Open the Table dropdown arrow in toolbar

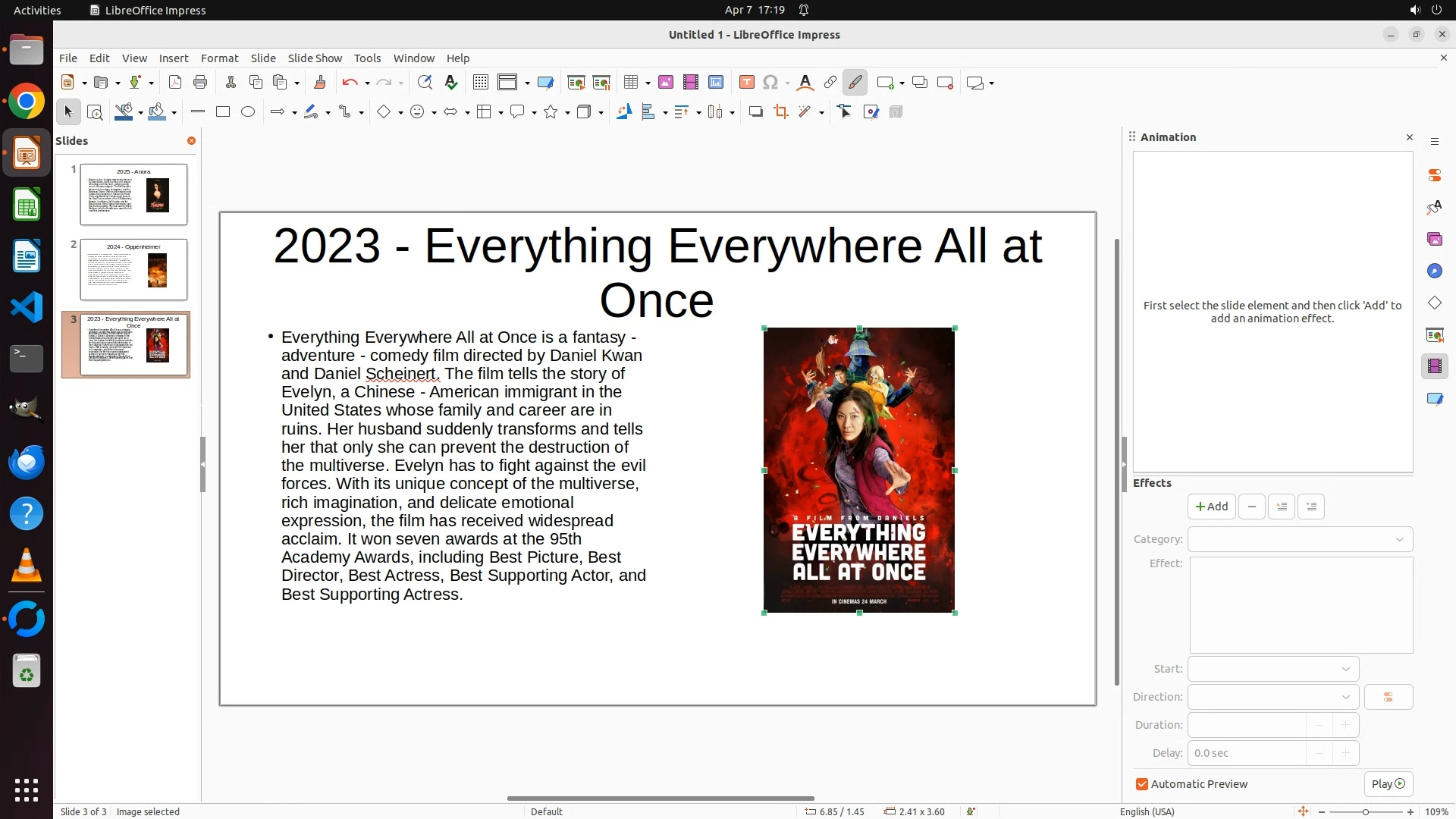click(x=648, y=83)
